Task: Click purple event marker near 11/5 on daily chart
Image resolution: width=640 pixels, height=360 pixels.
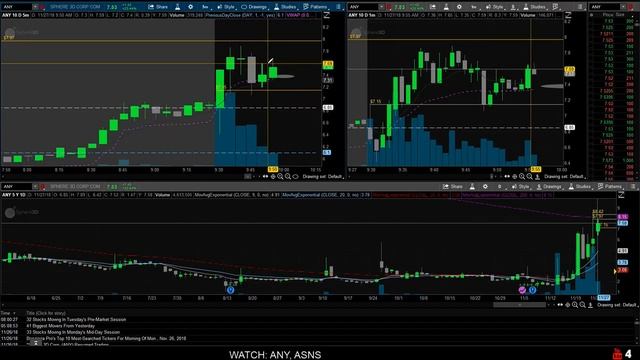Action: 522,290
